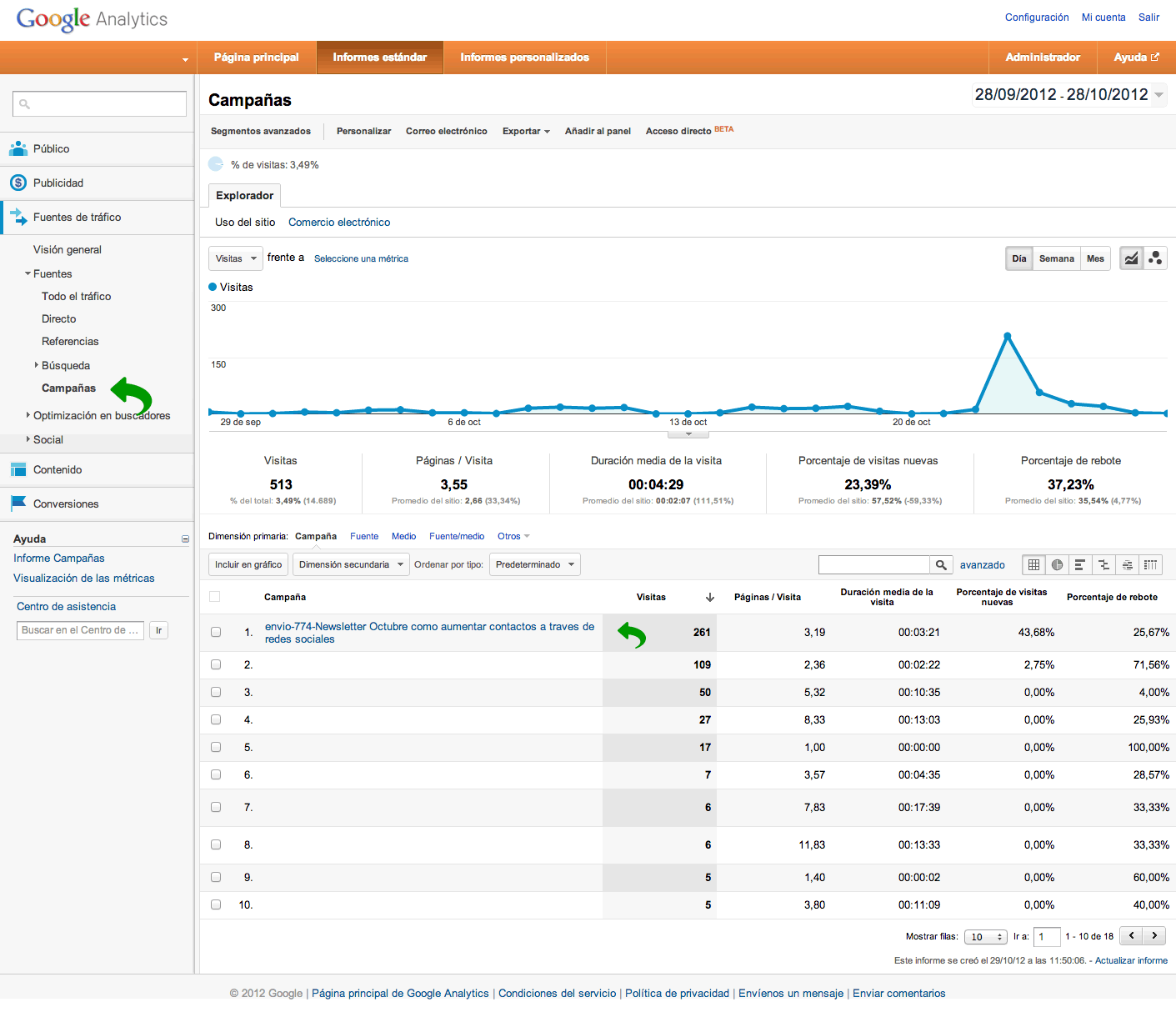
Task: Click Añadir al panel
Action: (x=598, y=131)
